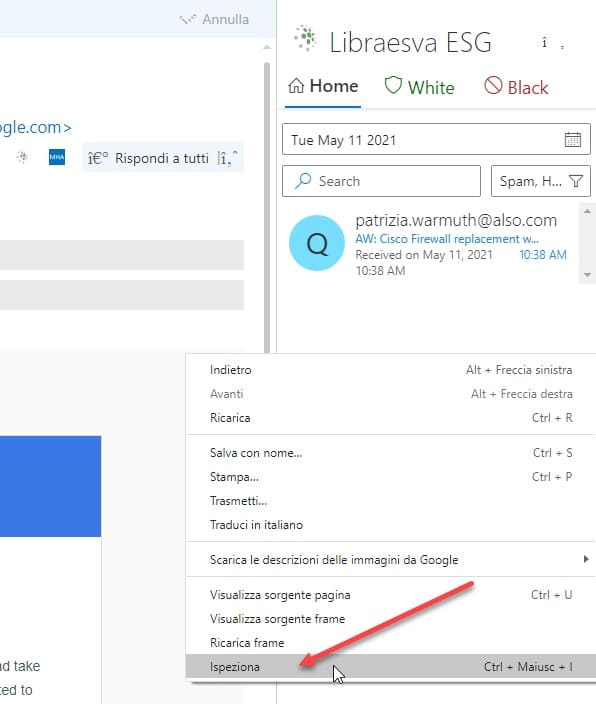Click Rispondi a tutti button
The height and width of the screenshot is (704, 596).
tap(148, 158)
